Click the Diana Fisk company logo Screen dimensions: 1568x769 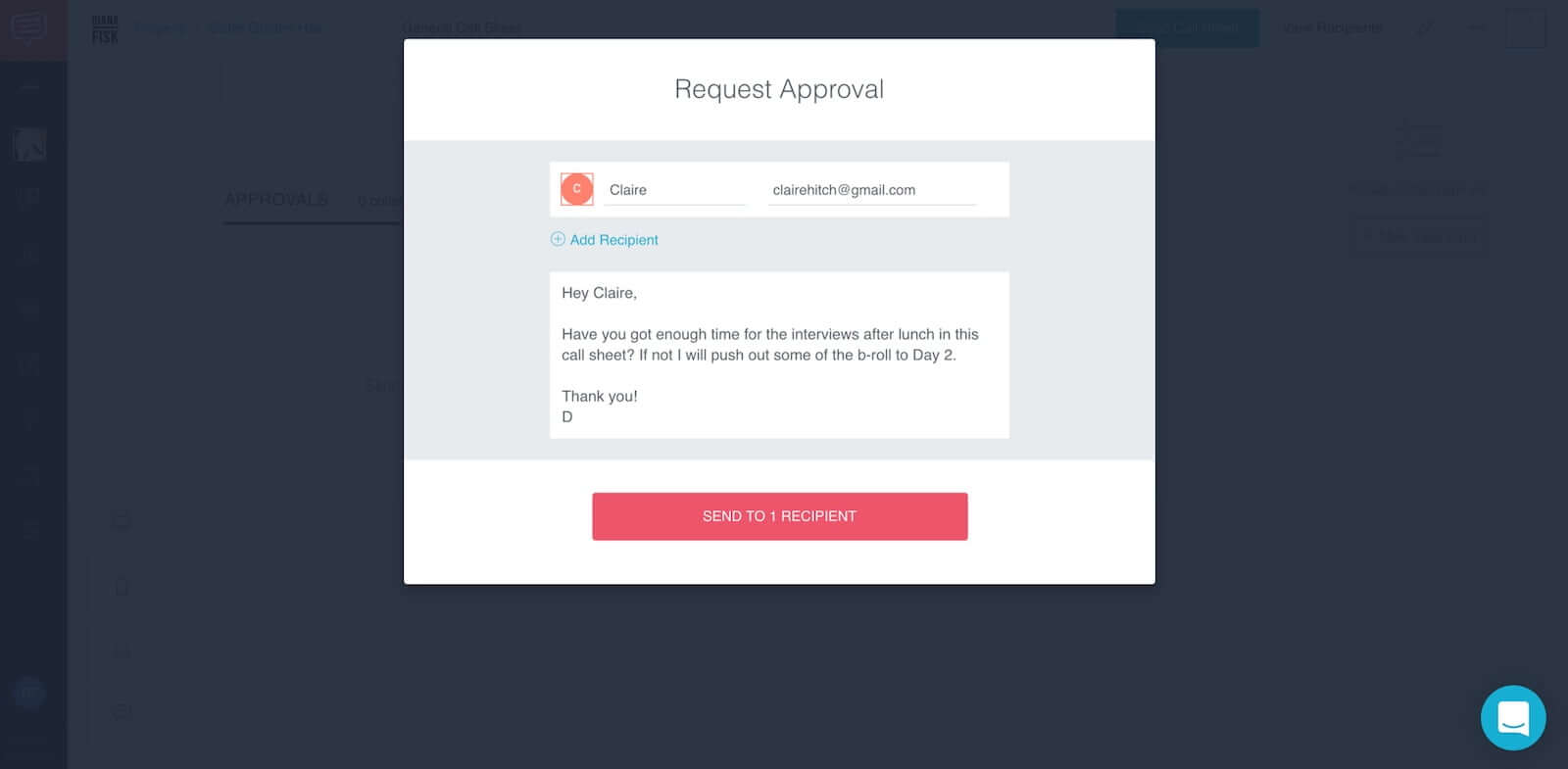(105, 29)
